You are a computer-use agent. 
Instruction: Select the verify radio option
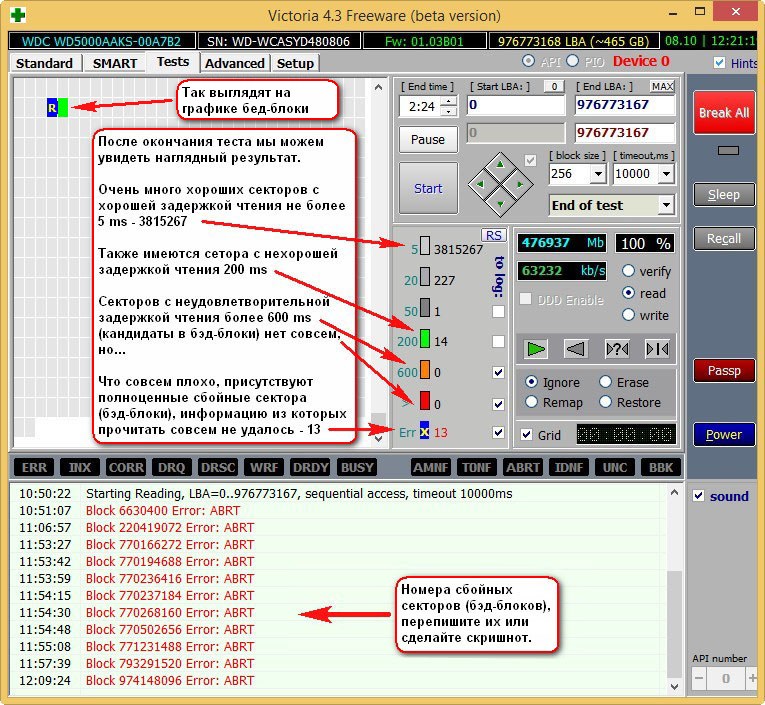[628, 271]
